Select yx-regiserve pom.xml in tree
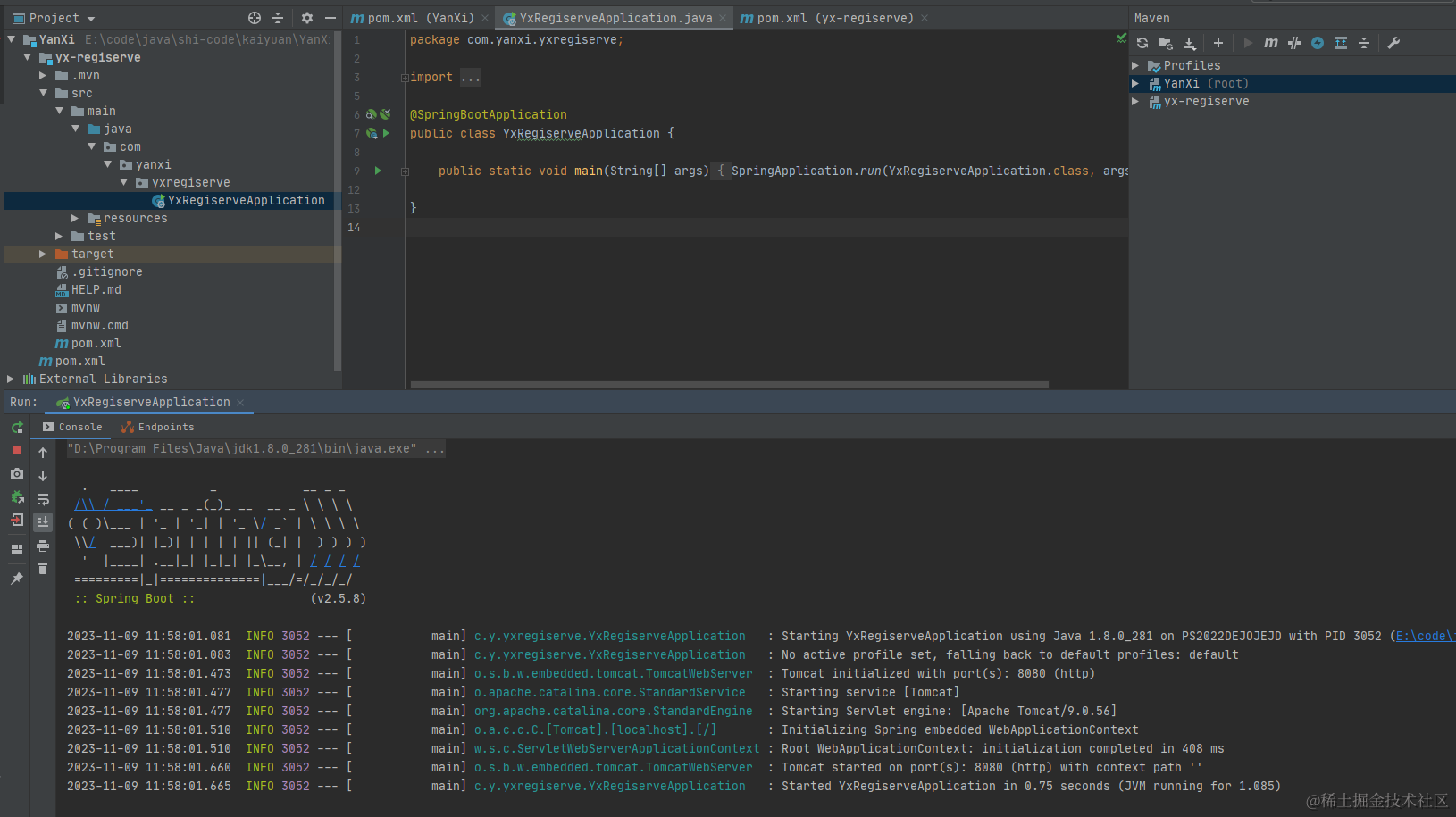This screenshot has height=817, width=1456. click(88, 343)
